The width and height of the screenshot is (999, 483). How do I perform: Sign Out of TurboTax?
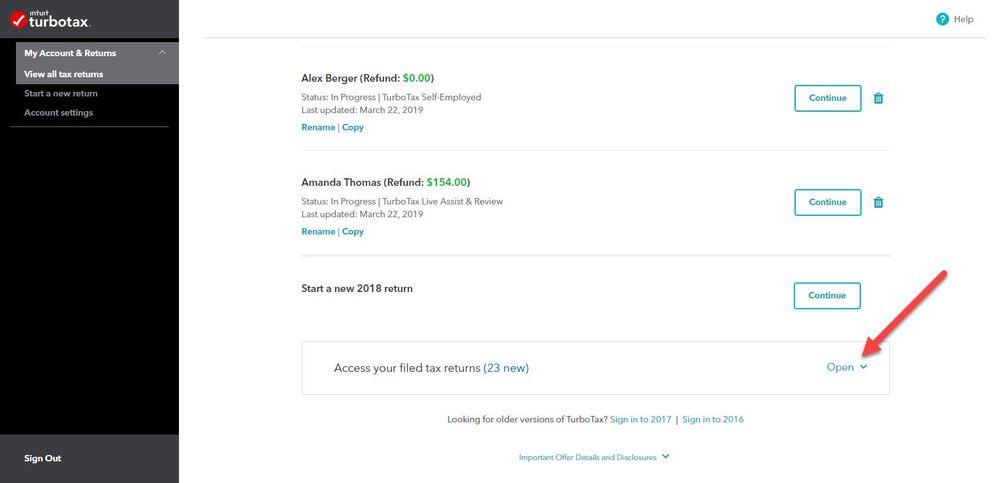(43, 458)
